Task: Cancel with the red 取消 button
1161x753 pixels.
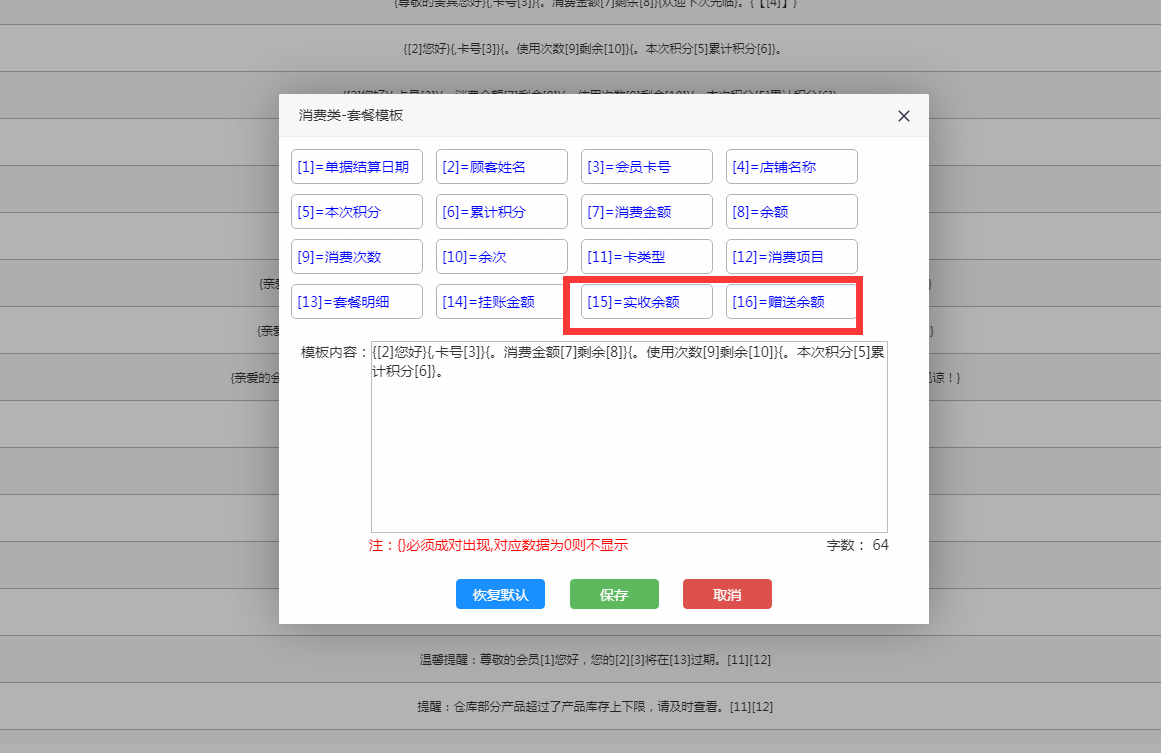Action: point(727,595)
